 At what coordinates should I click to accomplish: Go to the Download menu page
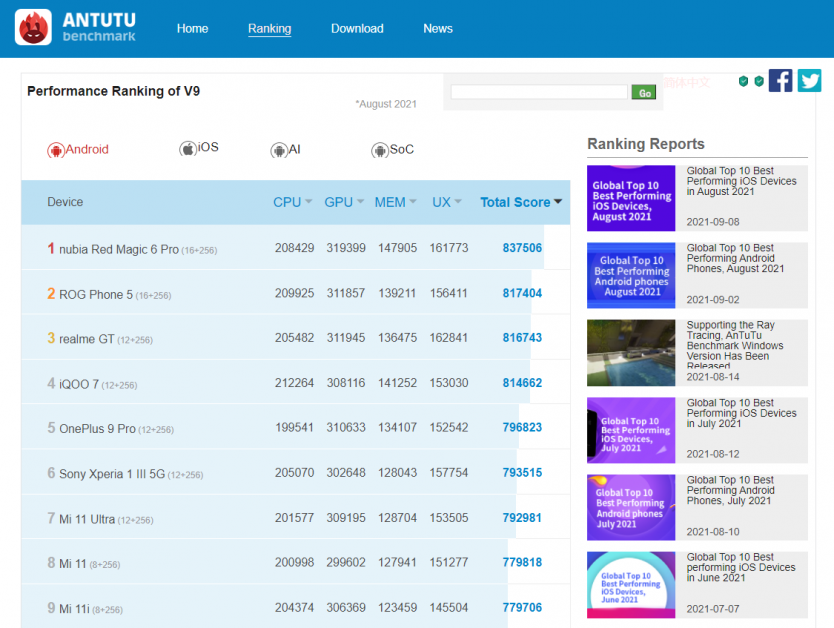(357, 28)
